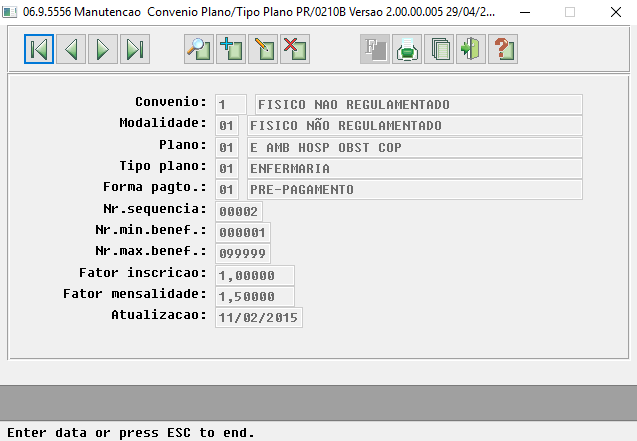Select the Modalidade code field

(x=227, y=126)
